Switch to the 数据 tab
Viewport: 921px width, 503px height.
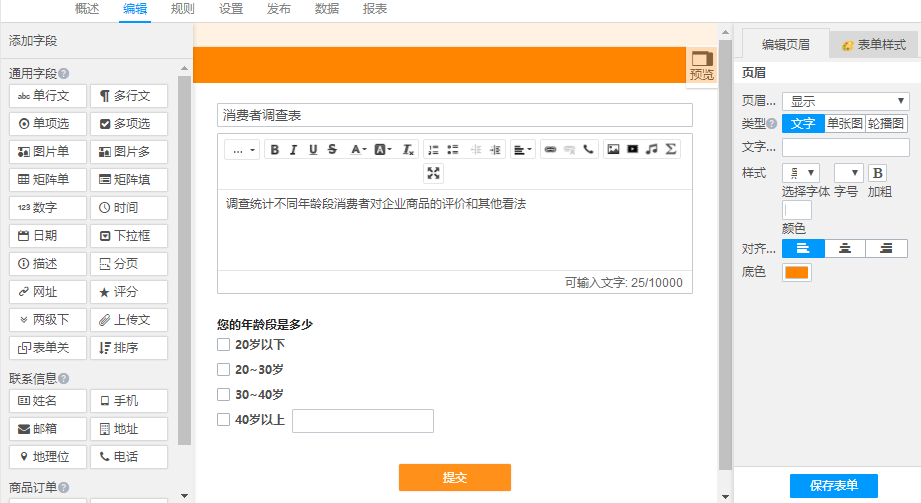click(x=327, y=9)
